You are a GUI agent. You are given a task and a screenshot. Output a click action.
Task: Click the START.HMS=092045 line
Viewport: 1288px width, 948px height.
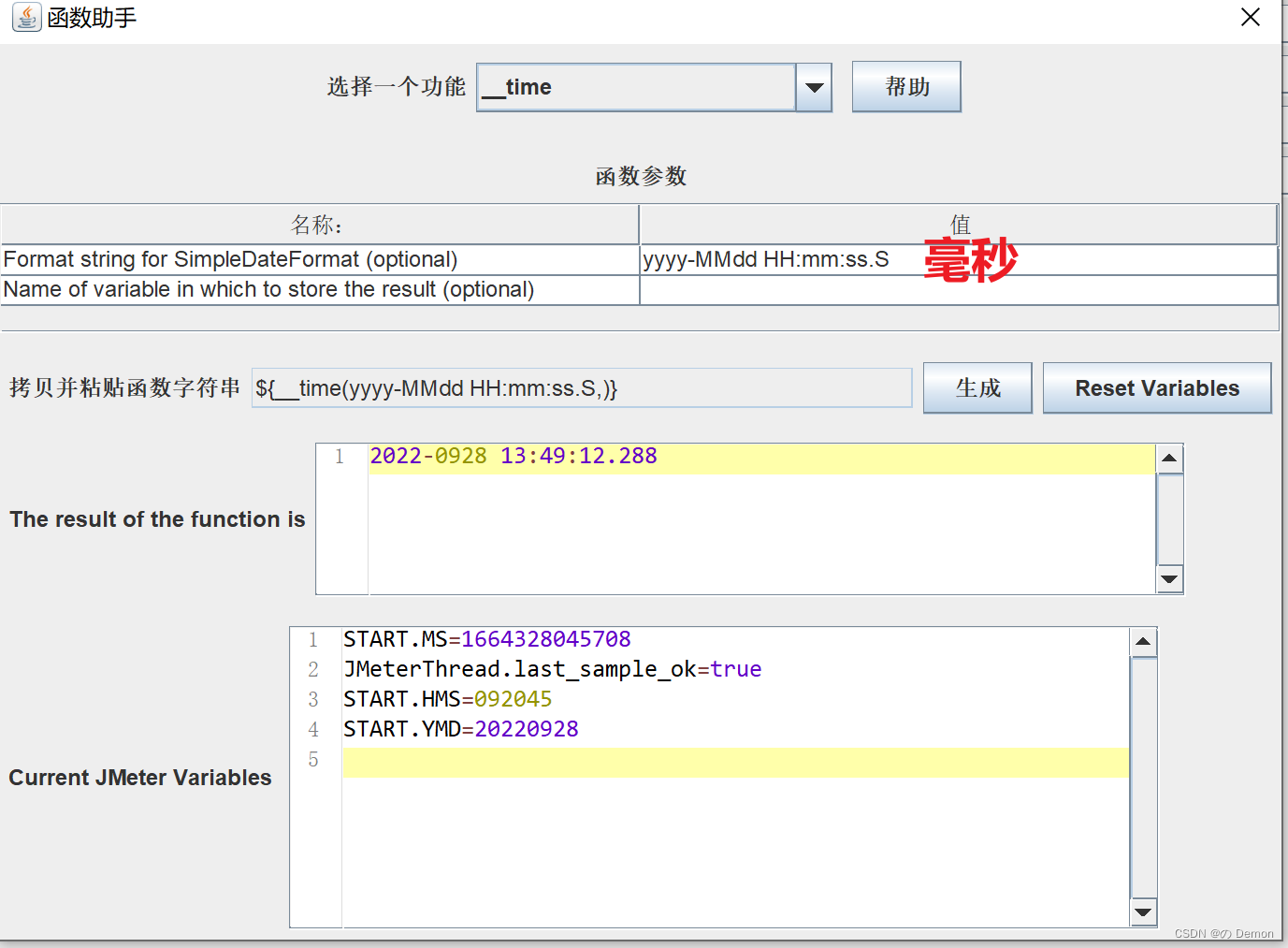[x=447, y=699]
